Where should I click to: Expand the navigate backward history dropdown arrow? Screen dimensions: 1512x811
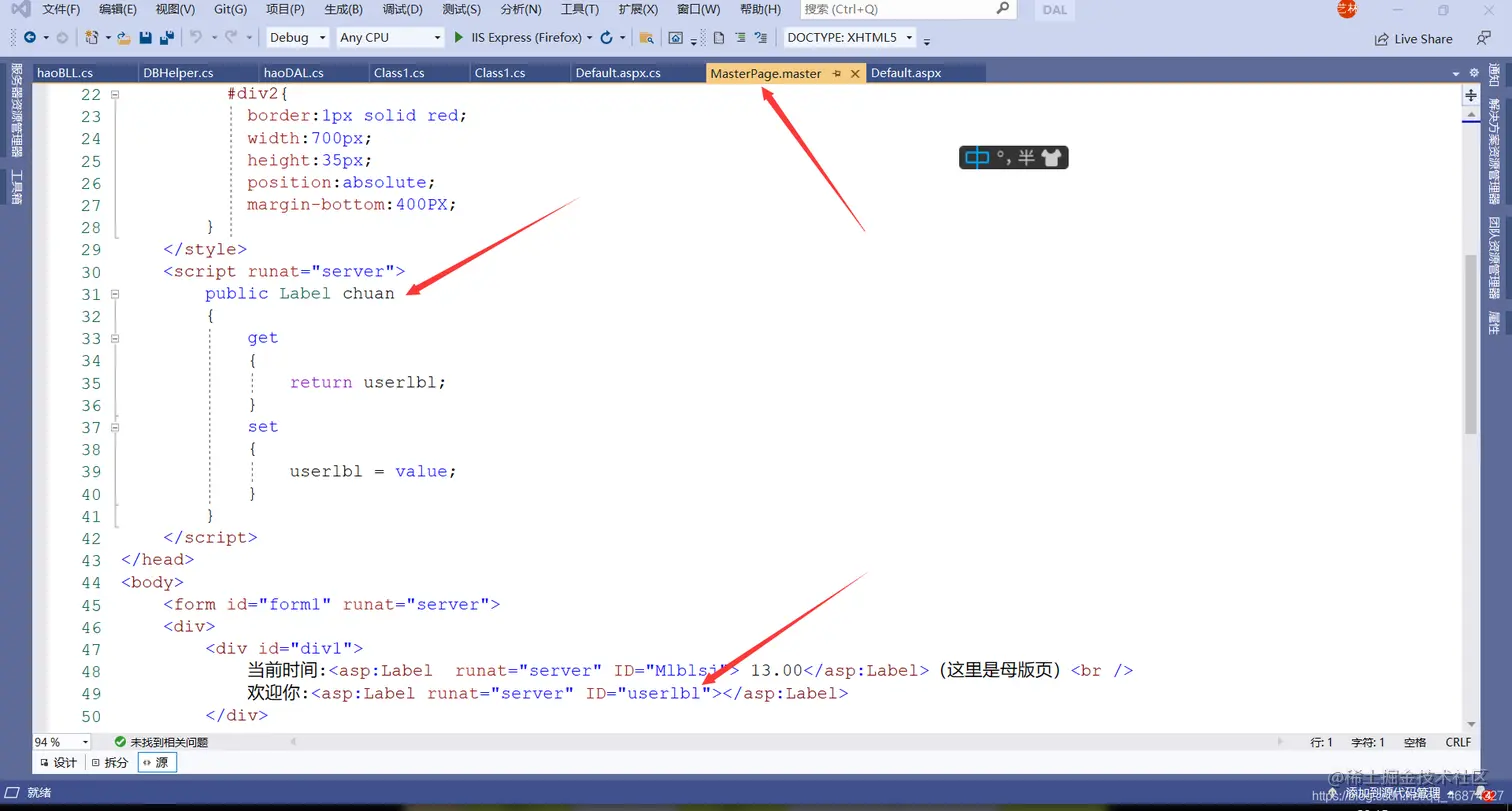pos(45,38)
